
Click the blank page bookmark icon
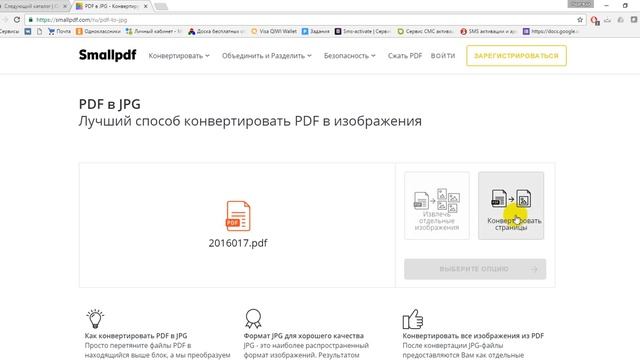[x=40, y=31]
